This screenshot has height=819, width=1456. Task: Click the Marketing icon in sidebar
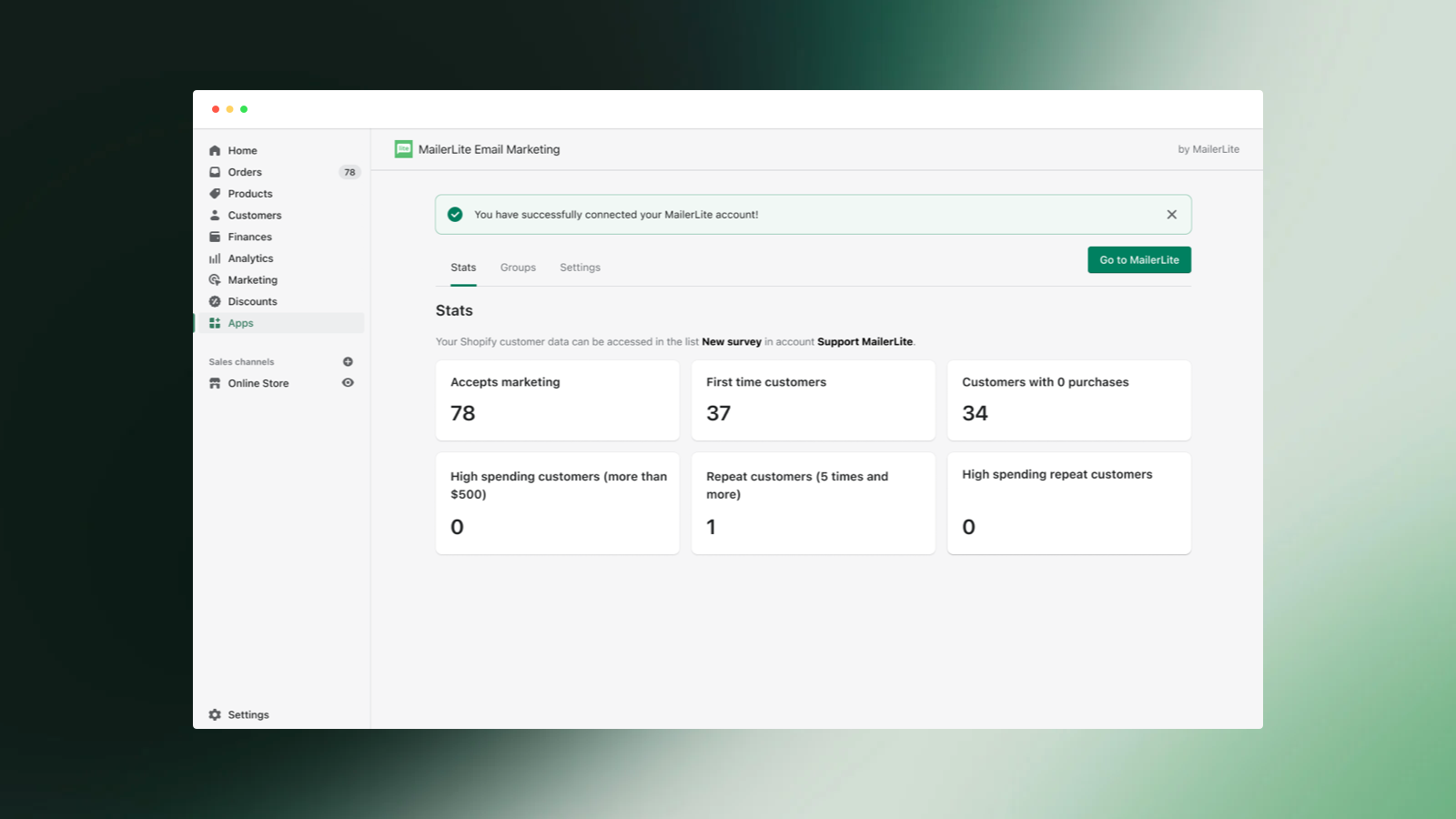216,279
